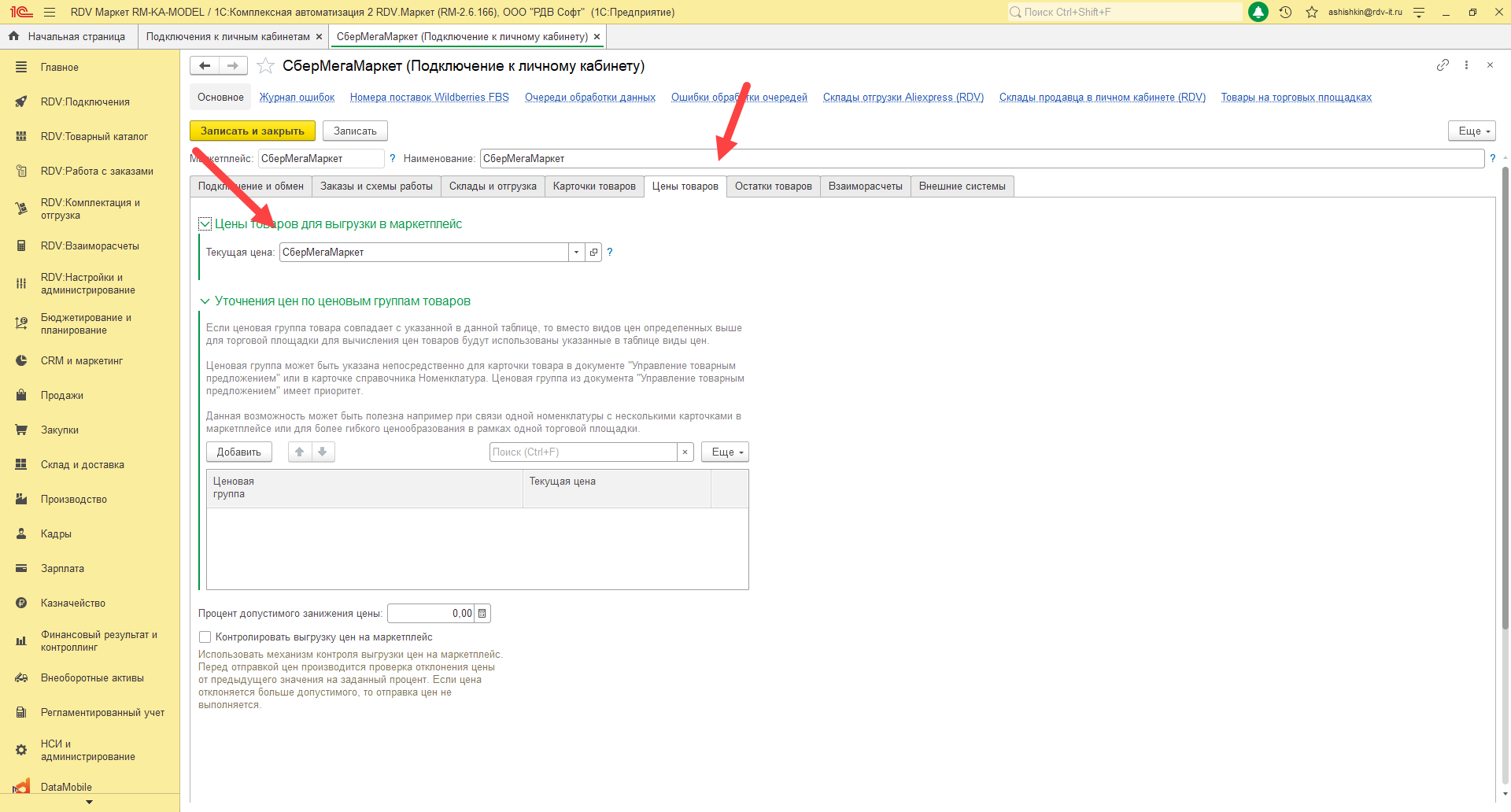Click the notifications bell icon
The width and height of the screenshot is (1511, 812).
[x=1258, y=12]
